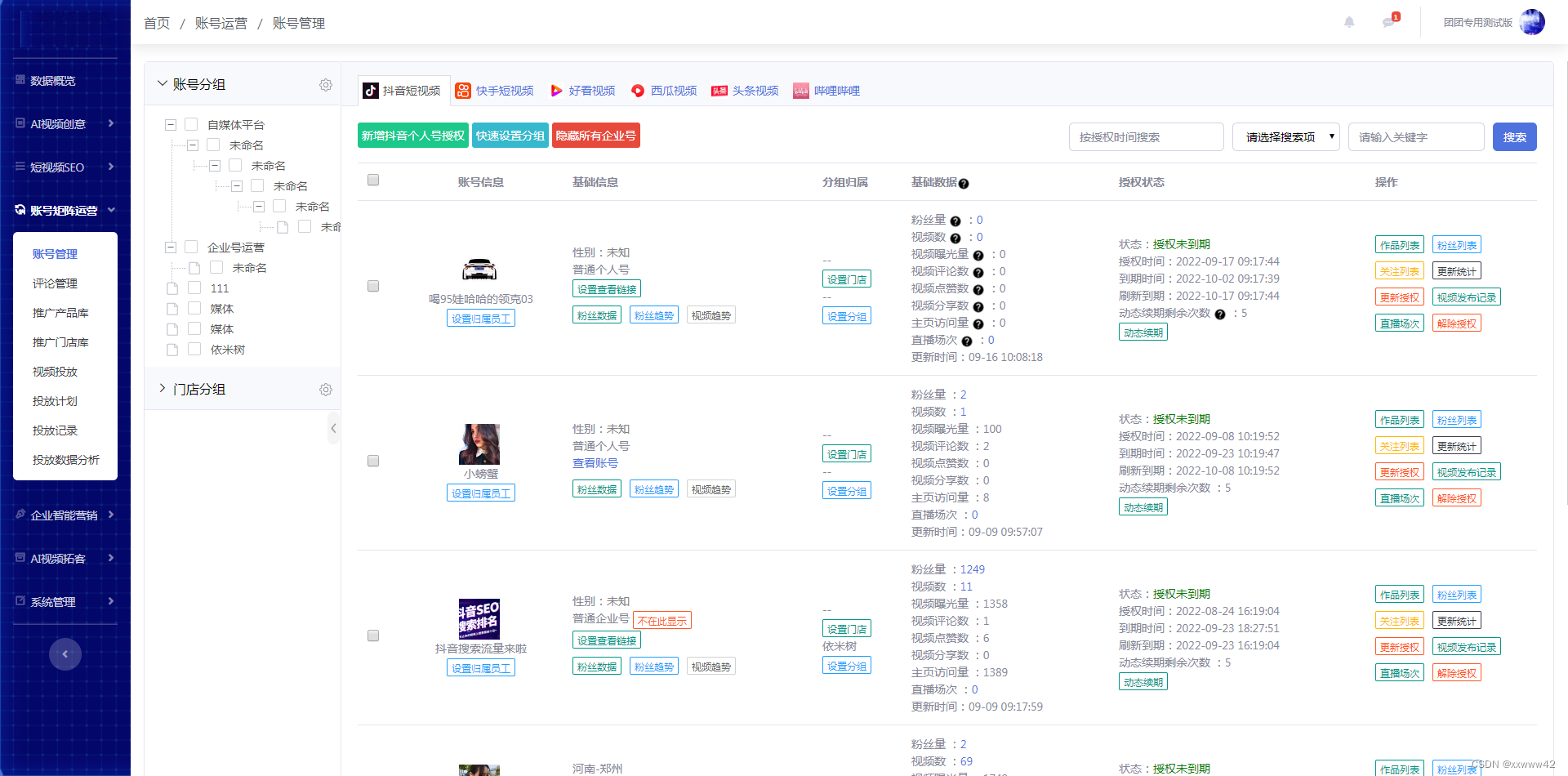Open settings gear for 账号分组
Screen dimensions: 1568x776
point(326,85)
